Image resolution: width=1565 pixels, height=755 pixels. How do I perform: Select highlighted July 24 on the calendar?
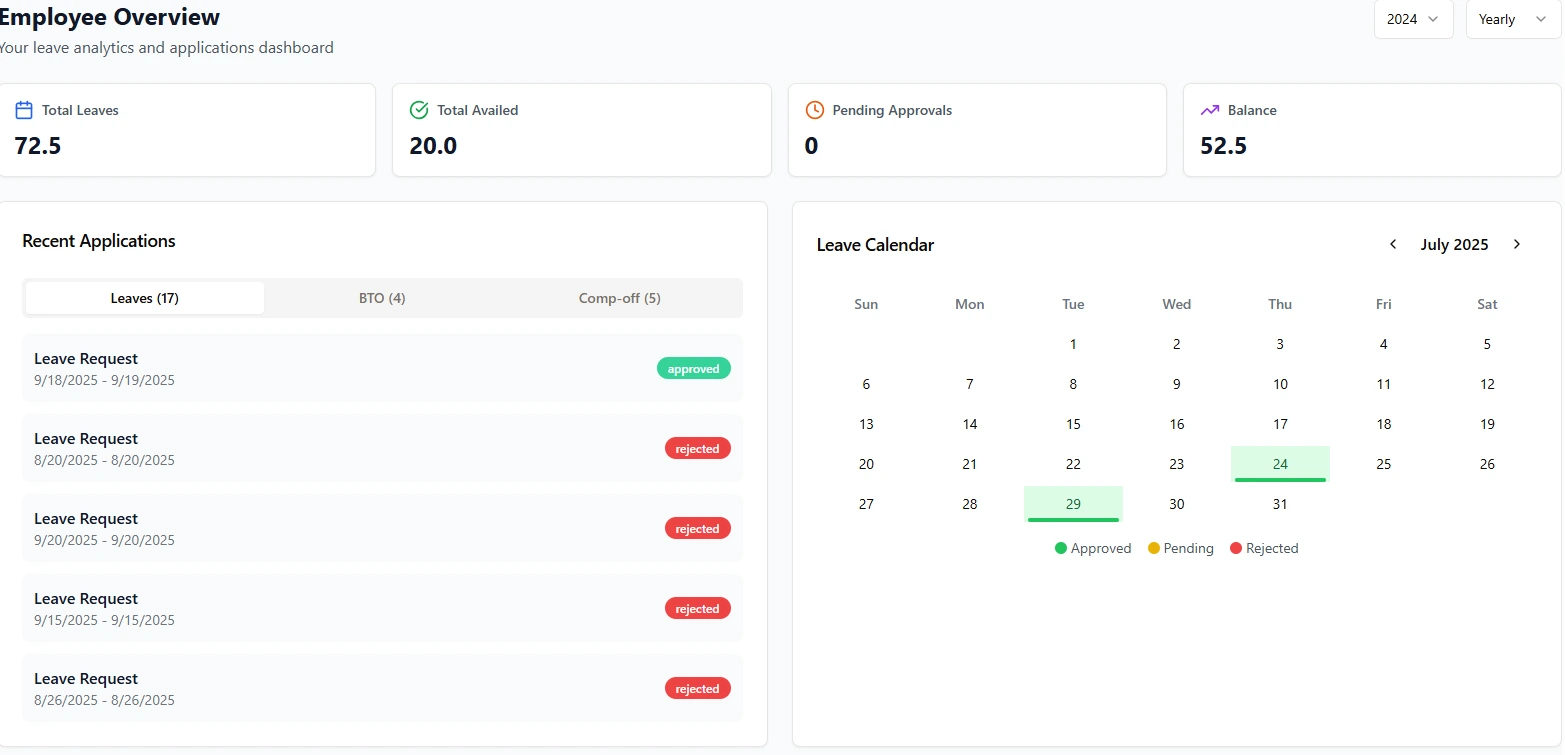(x=1280, y=464)
